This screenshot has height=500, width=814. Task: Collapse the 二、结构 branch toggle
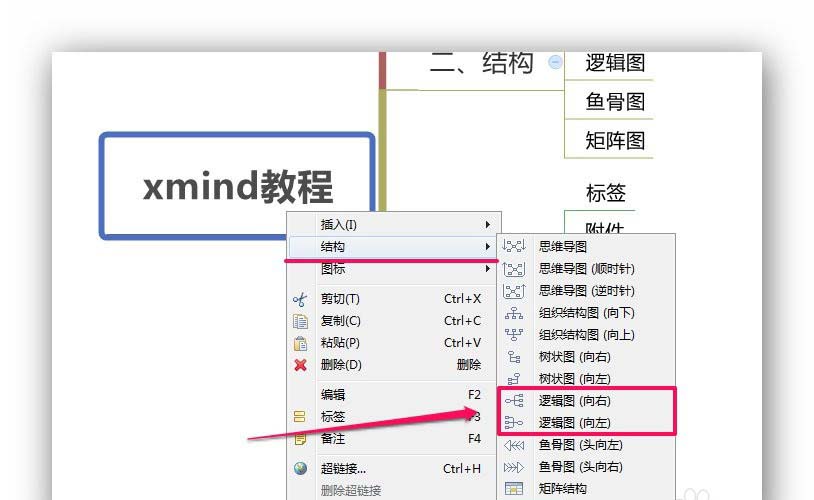[555, 62]
